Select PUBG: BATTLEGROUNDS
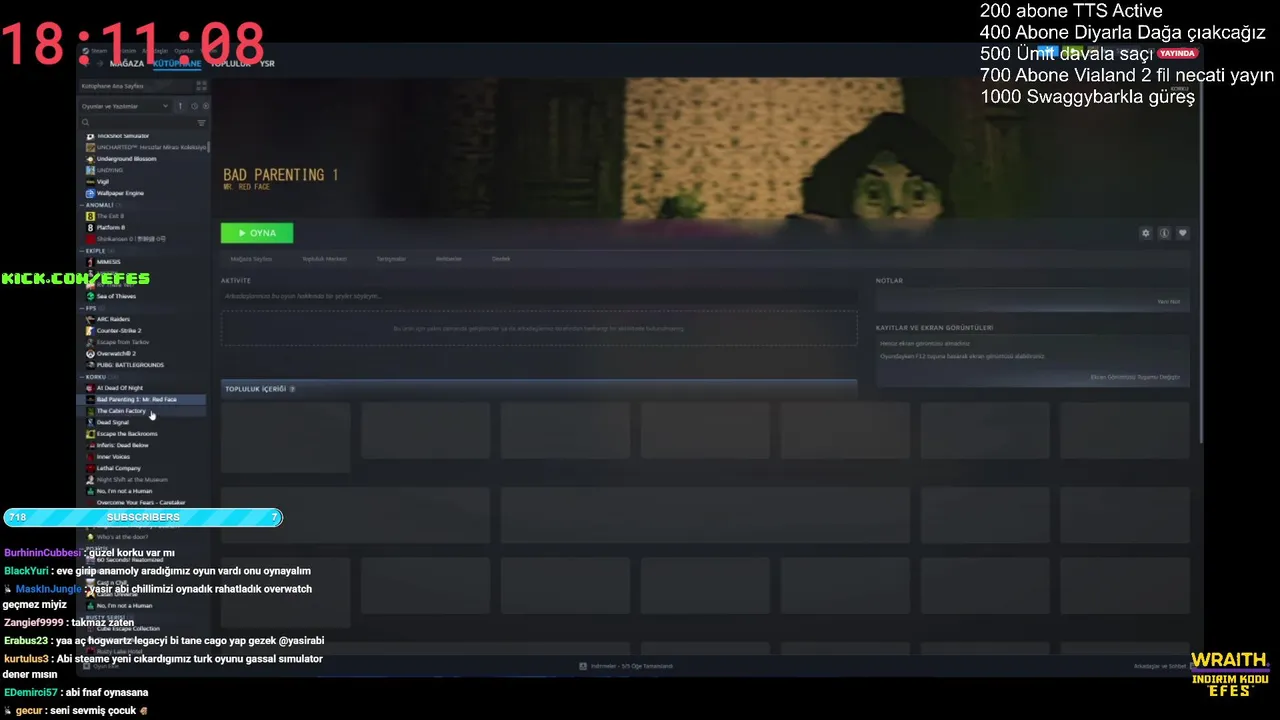 (x=130, y=365)
